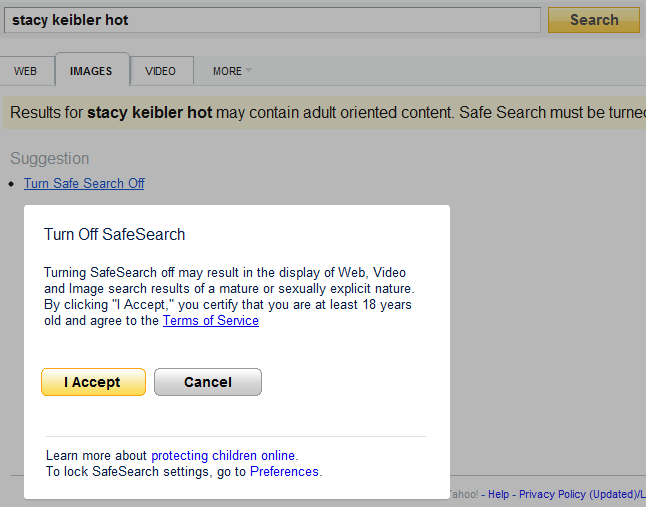Click the small arrow beside MORE
This screenshot has height=507, width=646.
[x=249, y=71]
